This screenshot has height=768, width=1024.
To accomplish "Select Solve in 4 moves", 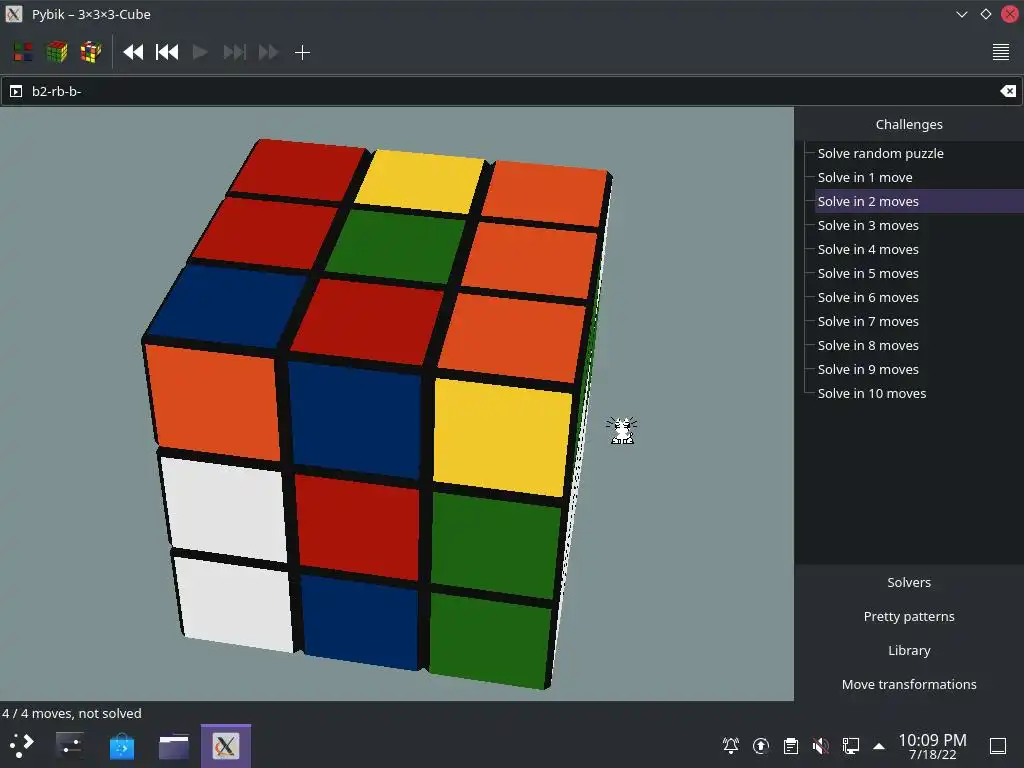I will click(868, 249).
